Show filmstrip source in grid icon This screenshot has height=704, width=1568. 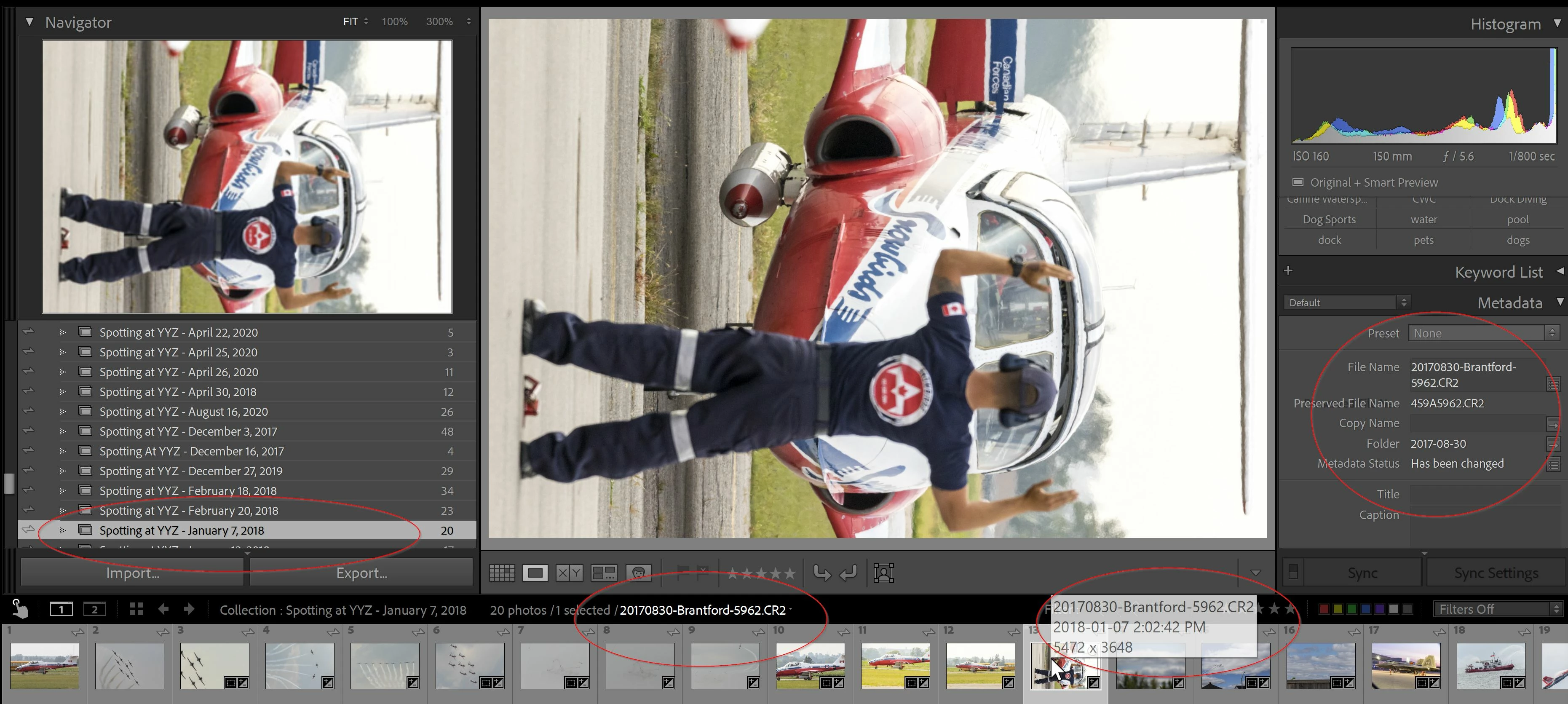136,609
